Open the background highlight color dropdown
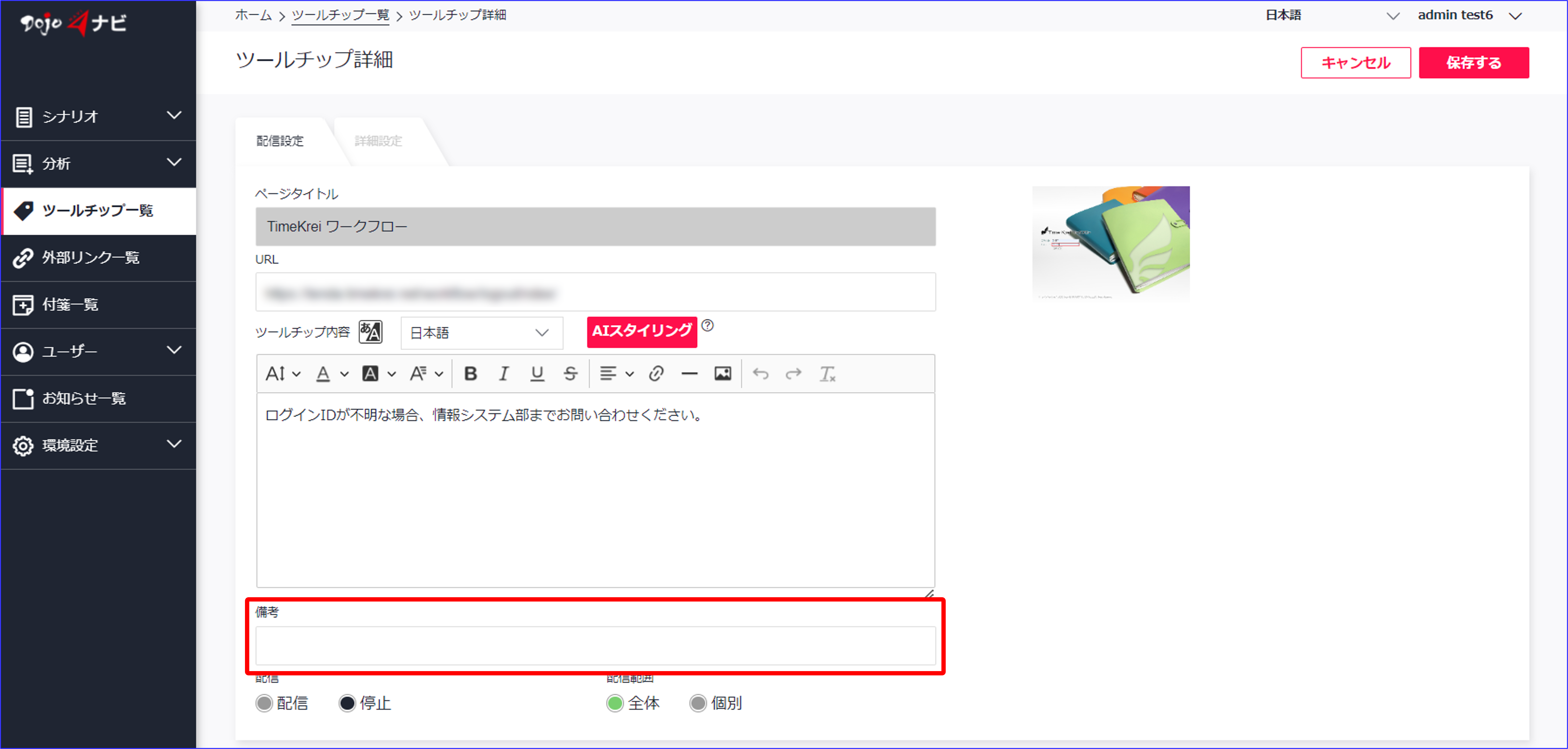This screenshot has height=749, width=1568. [379, 374]
